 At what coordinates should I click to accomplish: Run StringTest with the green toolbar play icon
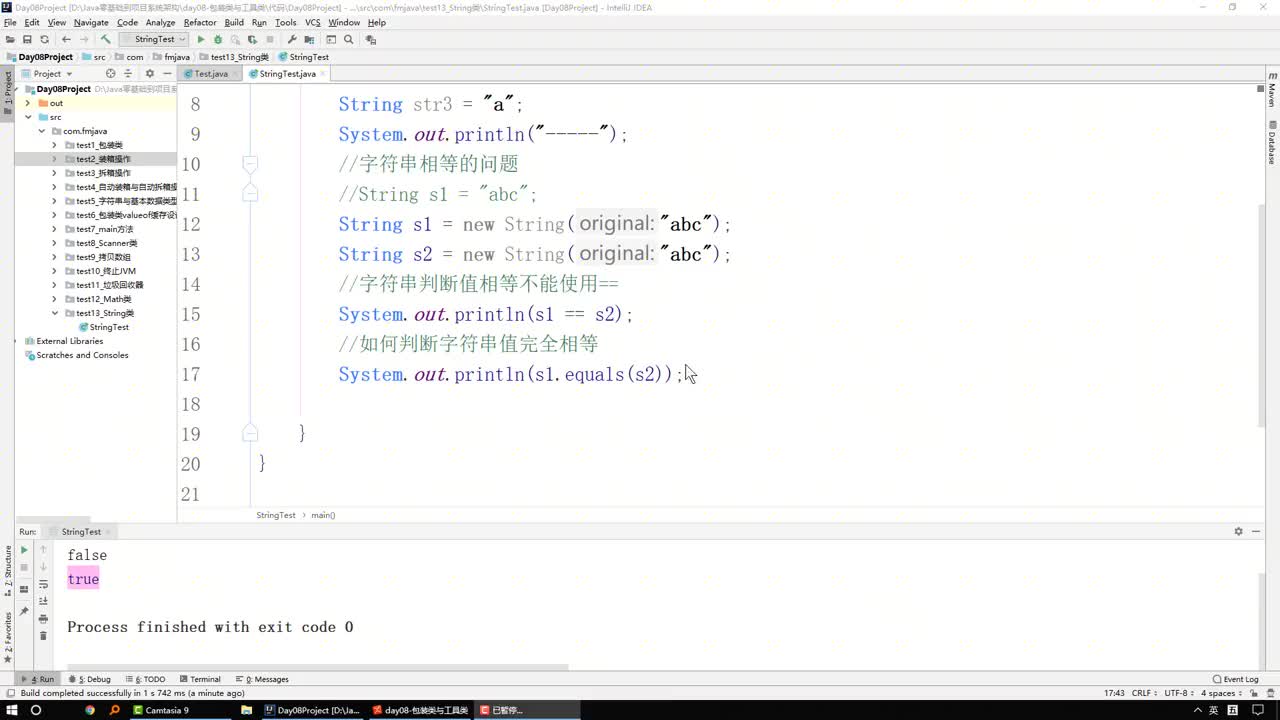tap(201, 40)
